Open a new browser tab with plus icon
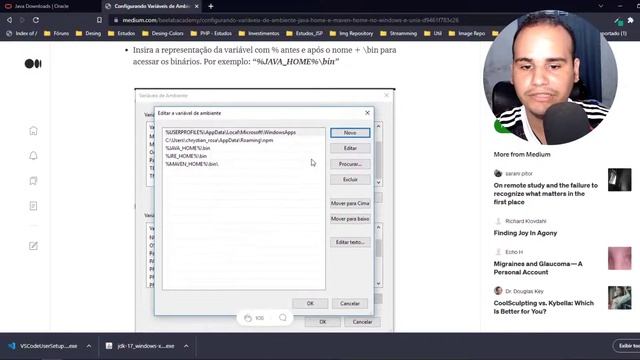640x360 pixels. tap(211, 6)
